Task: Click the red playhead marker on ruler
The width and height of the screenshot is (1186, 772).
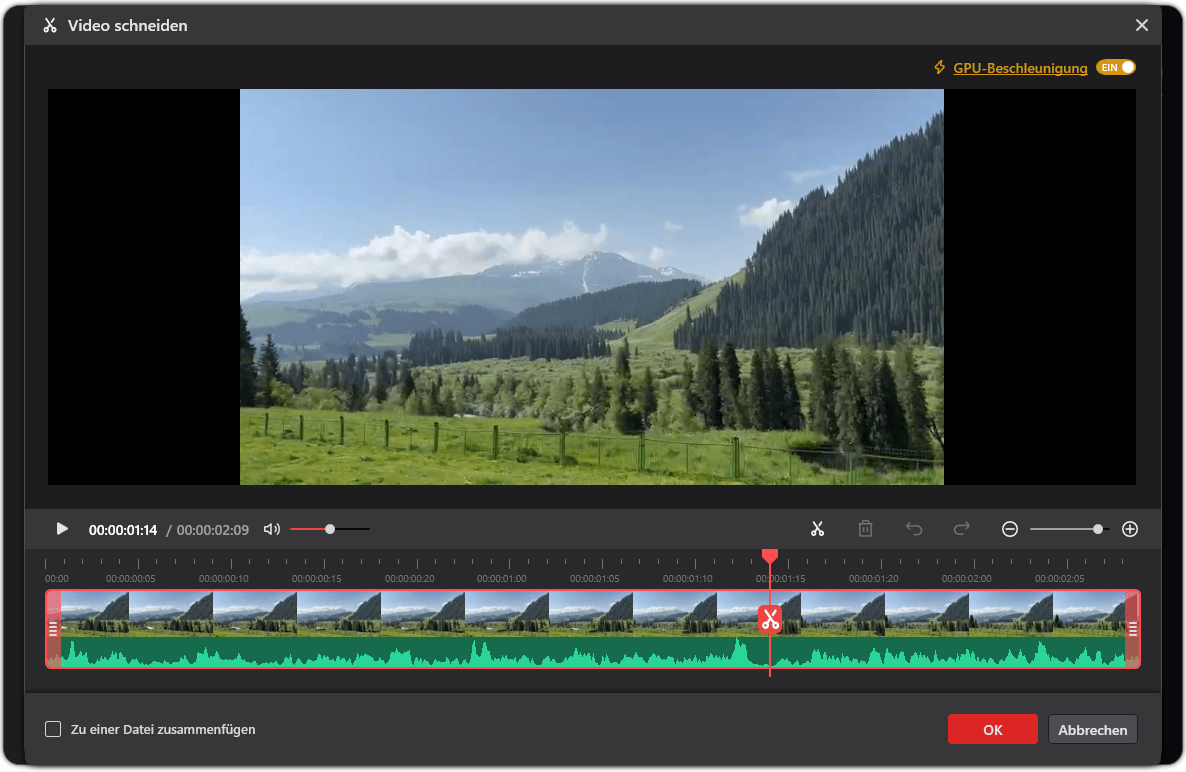Action: (x=770, y=557)
